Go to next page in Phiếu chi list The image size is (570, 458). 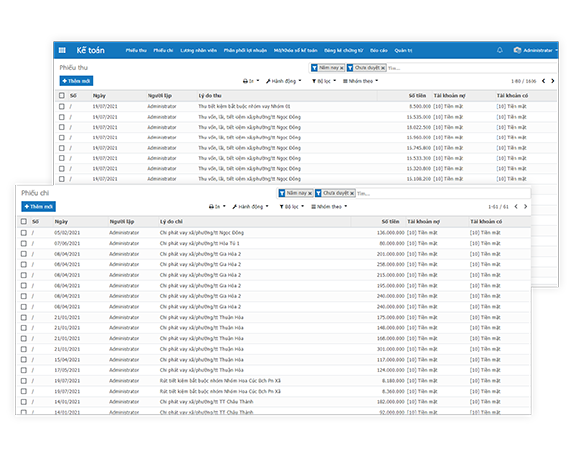[525, 206]
